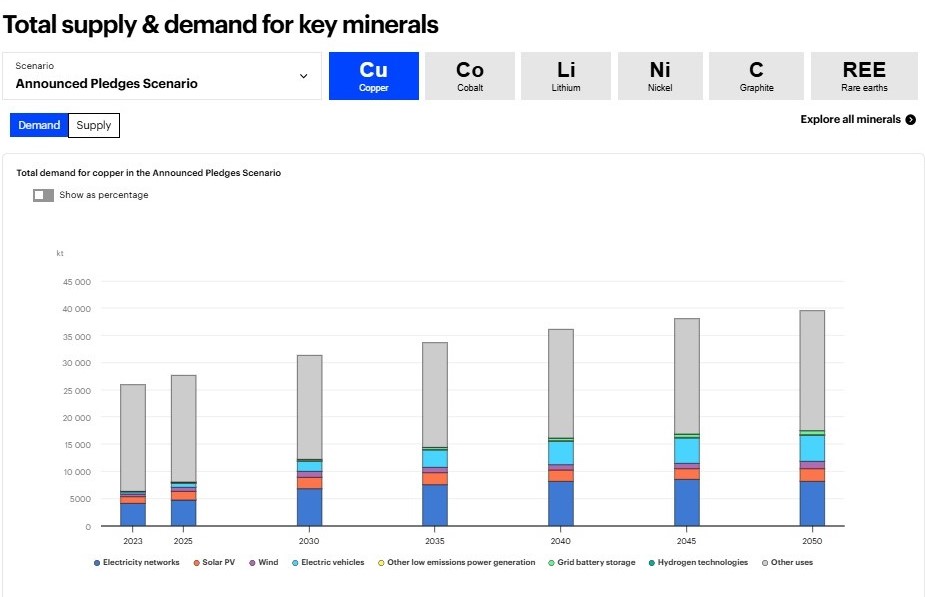Choose the Lithium mineral tile

click(x=566, y=76)
